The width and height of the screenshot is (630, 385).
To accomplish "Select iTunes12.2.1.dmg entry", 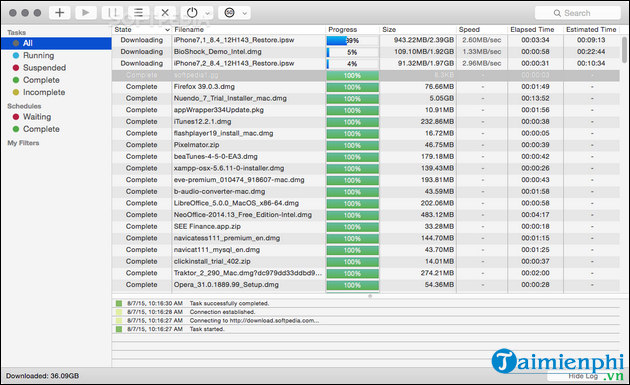I will pyautogui.click(x=366, y=122).
